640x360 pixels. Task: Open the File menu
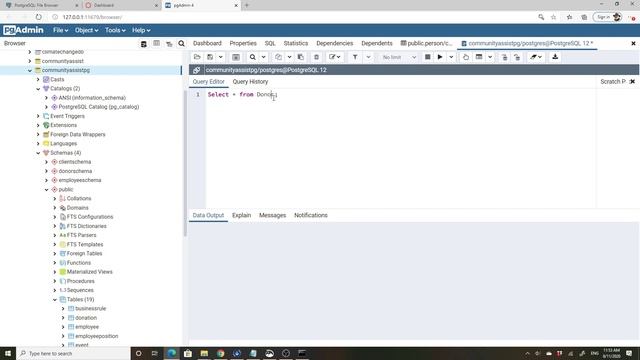click(60, 30)
